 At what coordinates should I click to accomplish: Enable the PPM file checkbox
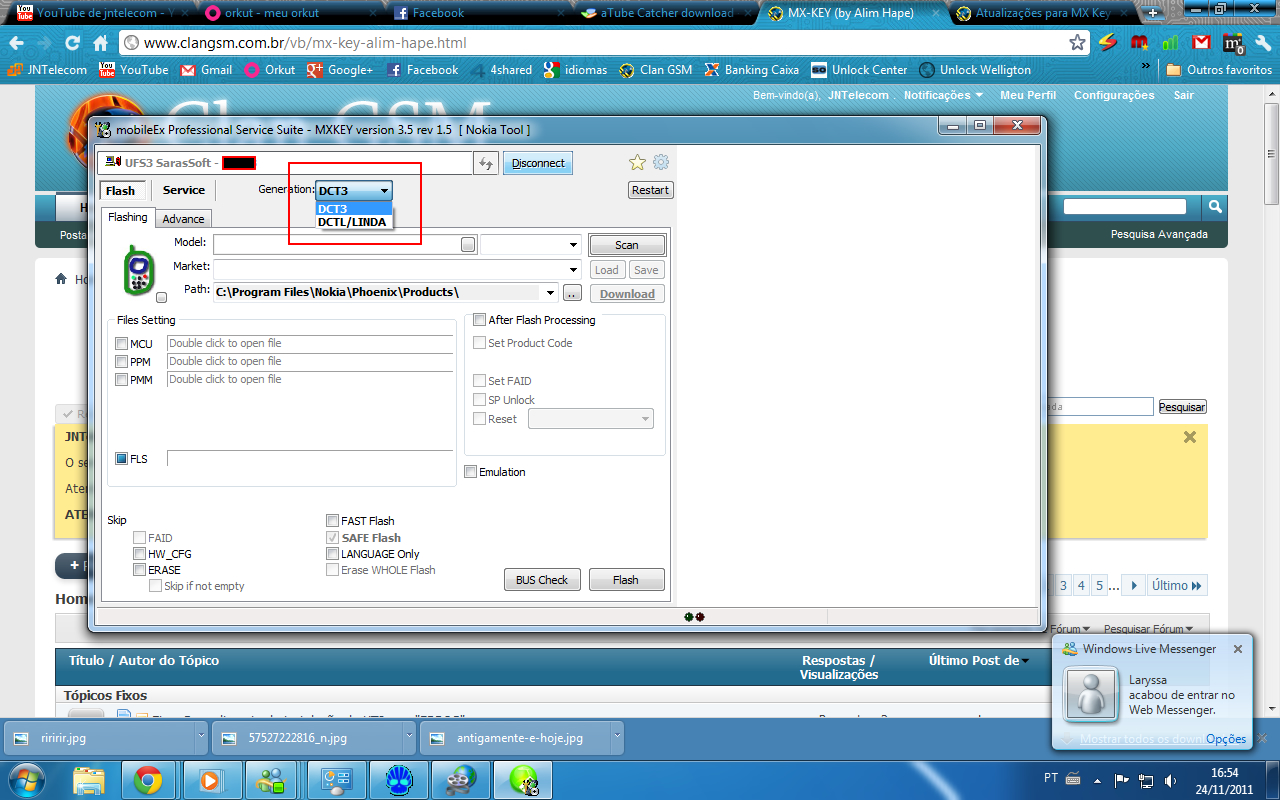coord(121,362)
